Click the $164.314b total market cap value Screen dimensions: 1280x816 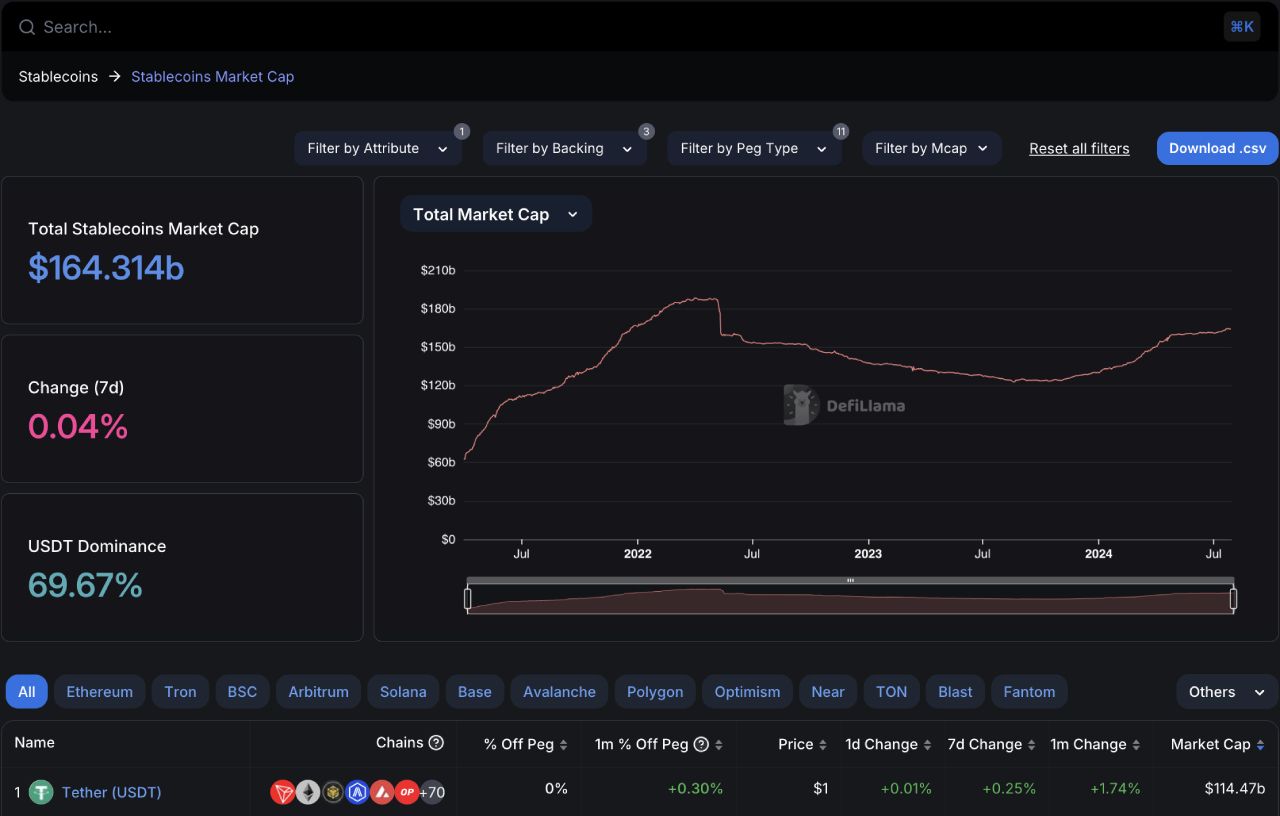point(106,268)
